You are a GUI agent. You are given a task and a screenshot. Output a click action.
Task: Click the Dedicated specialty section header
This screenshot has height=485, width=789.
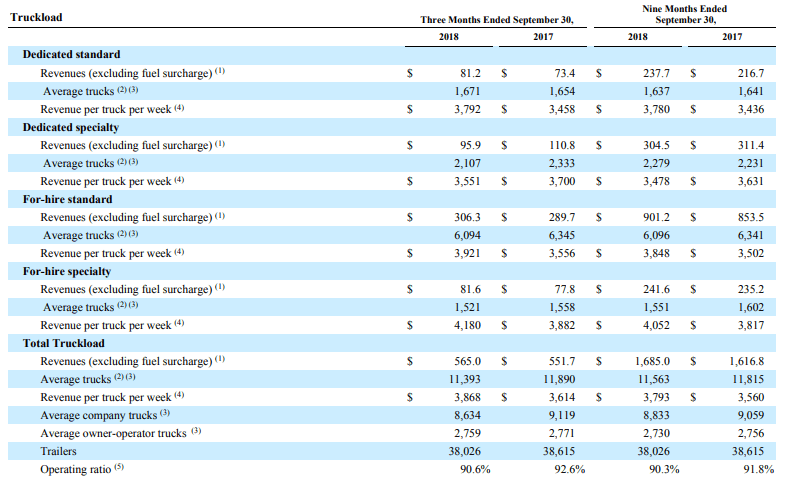pos(70,127)
